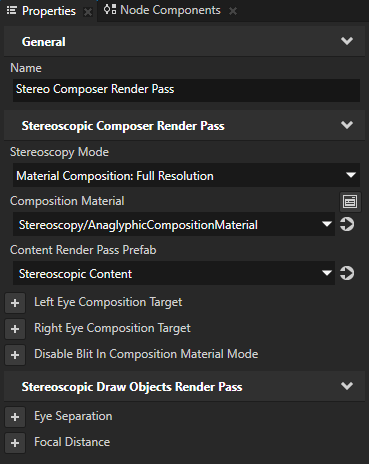Edit the Name field text
The image size is (369, 464).
click(186, 90)
